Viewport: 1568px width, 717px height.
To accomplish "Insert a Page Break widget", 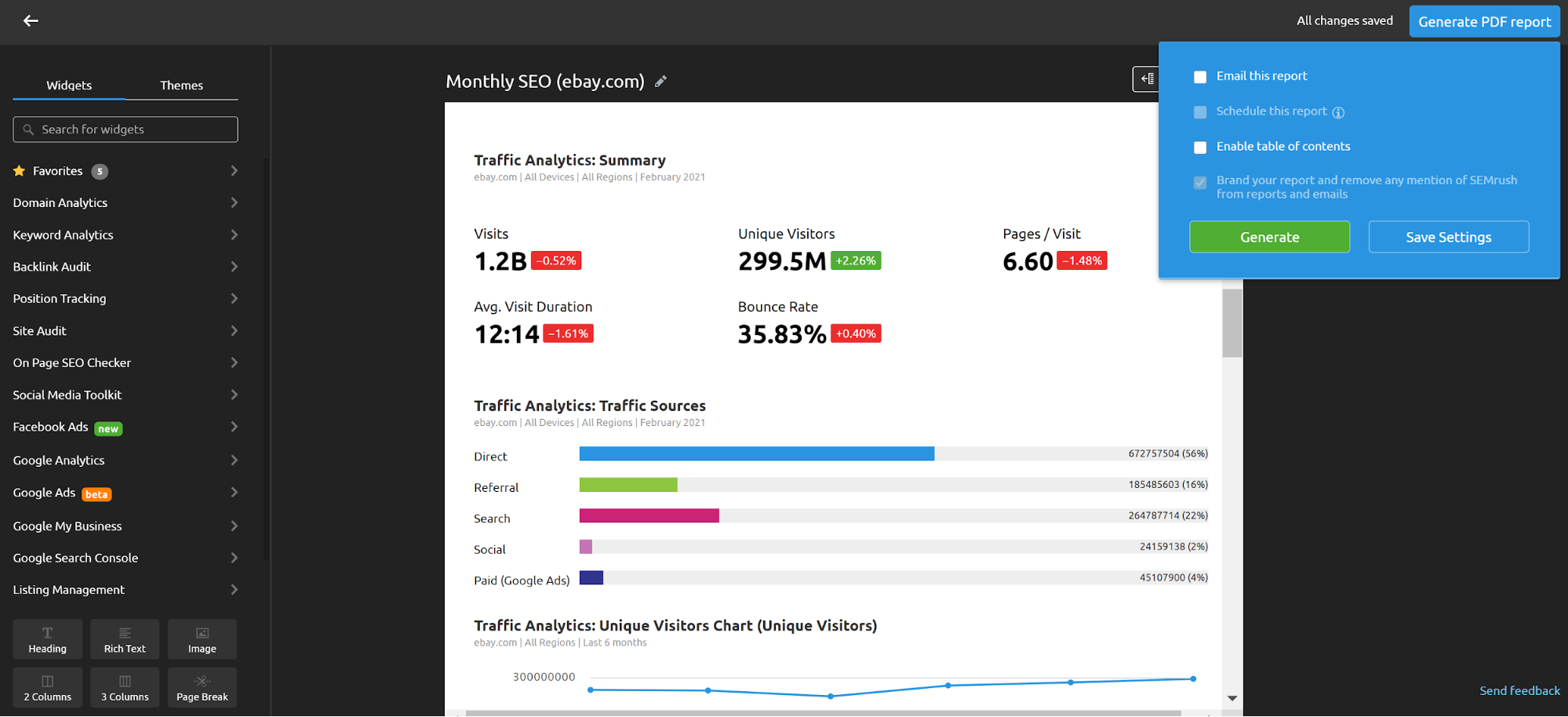I will pyautogui.click(x=202, y=687).
